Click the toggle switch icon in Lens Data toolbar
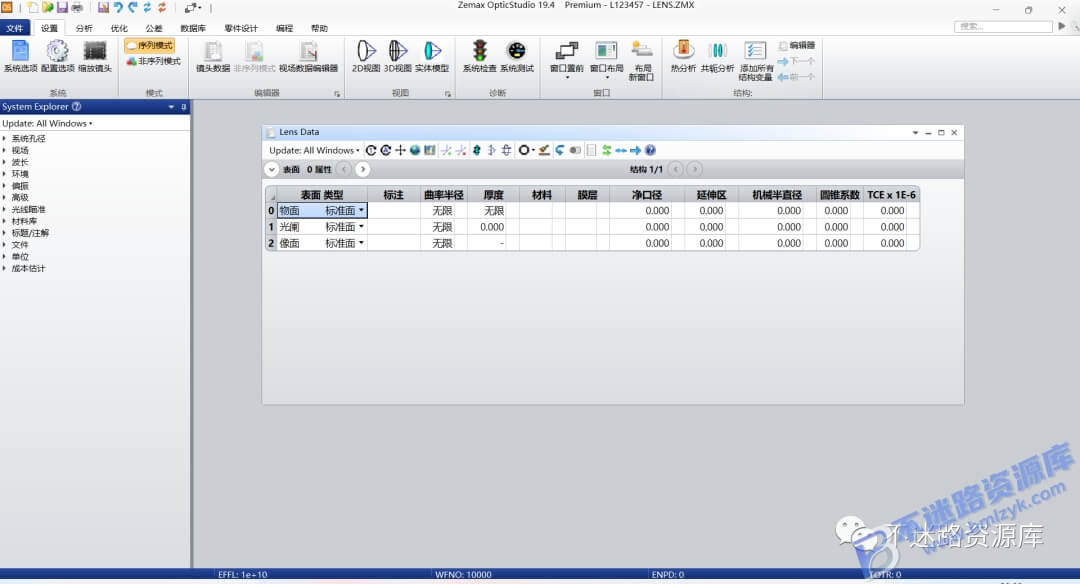Viewport: 1080px width, 584px height. click(575, 150)
